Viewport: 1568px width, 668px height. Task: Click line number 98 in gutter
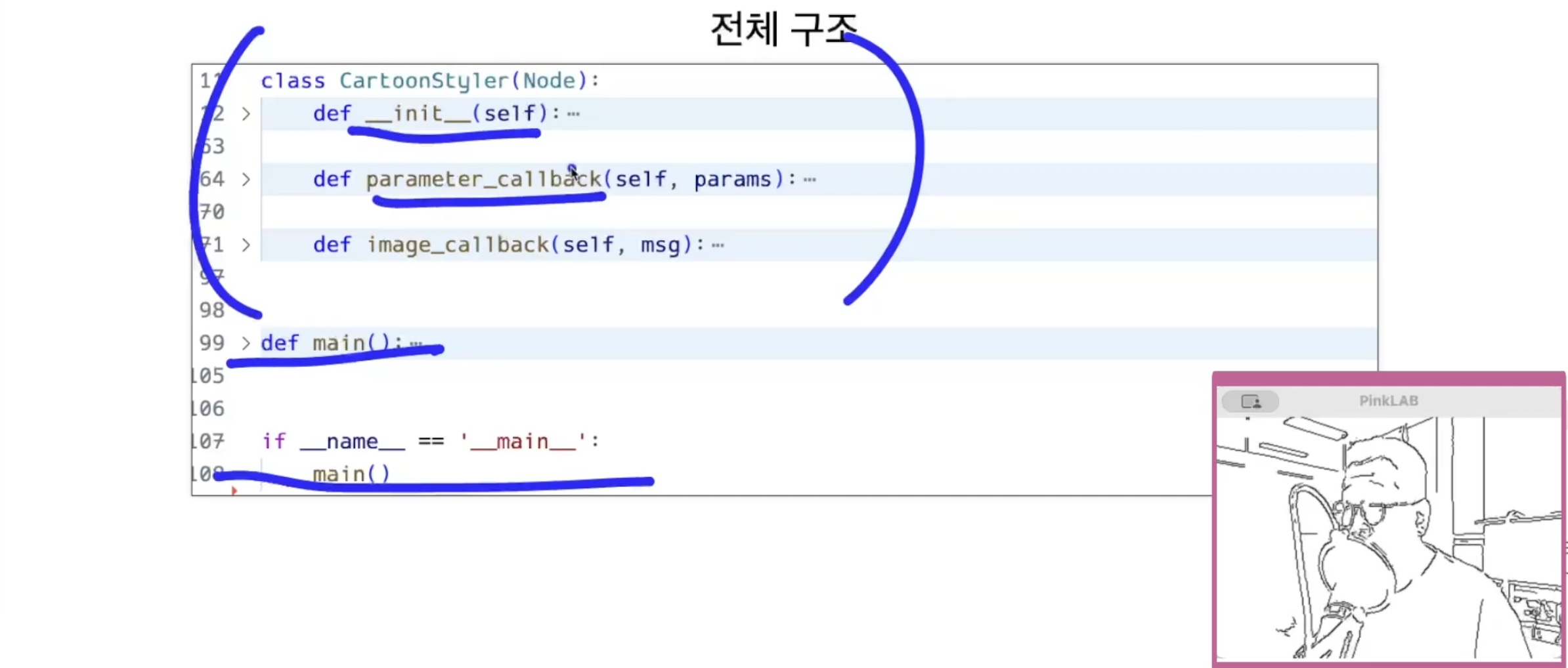click(x=211, y=310)
